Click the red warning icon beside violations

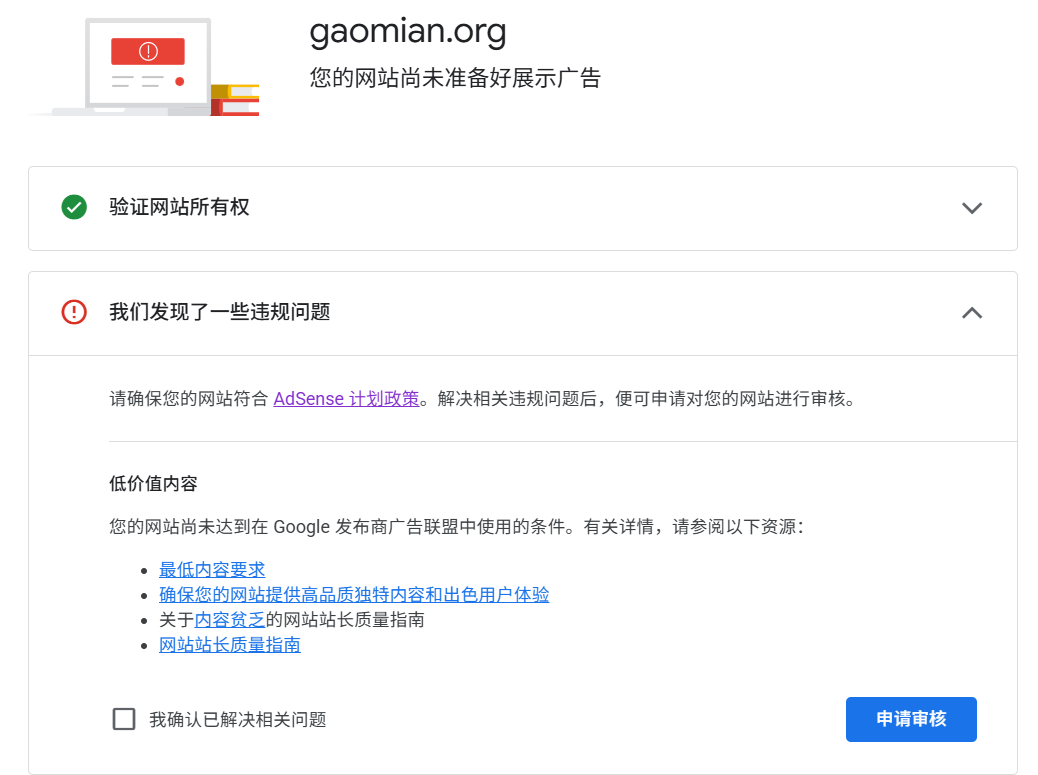click(x=74, y=313)
